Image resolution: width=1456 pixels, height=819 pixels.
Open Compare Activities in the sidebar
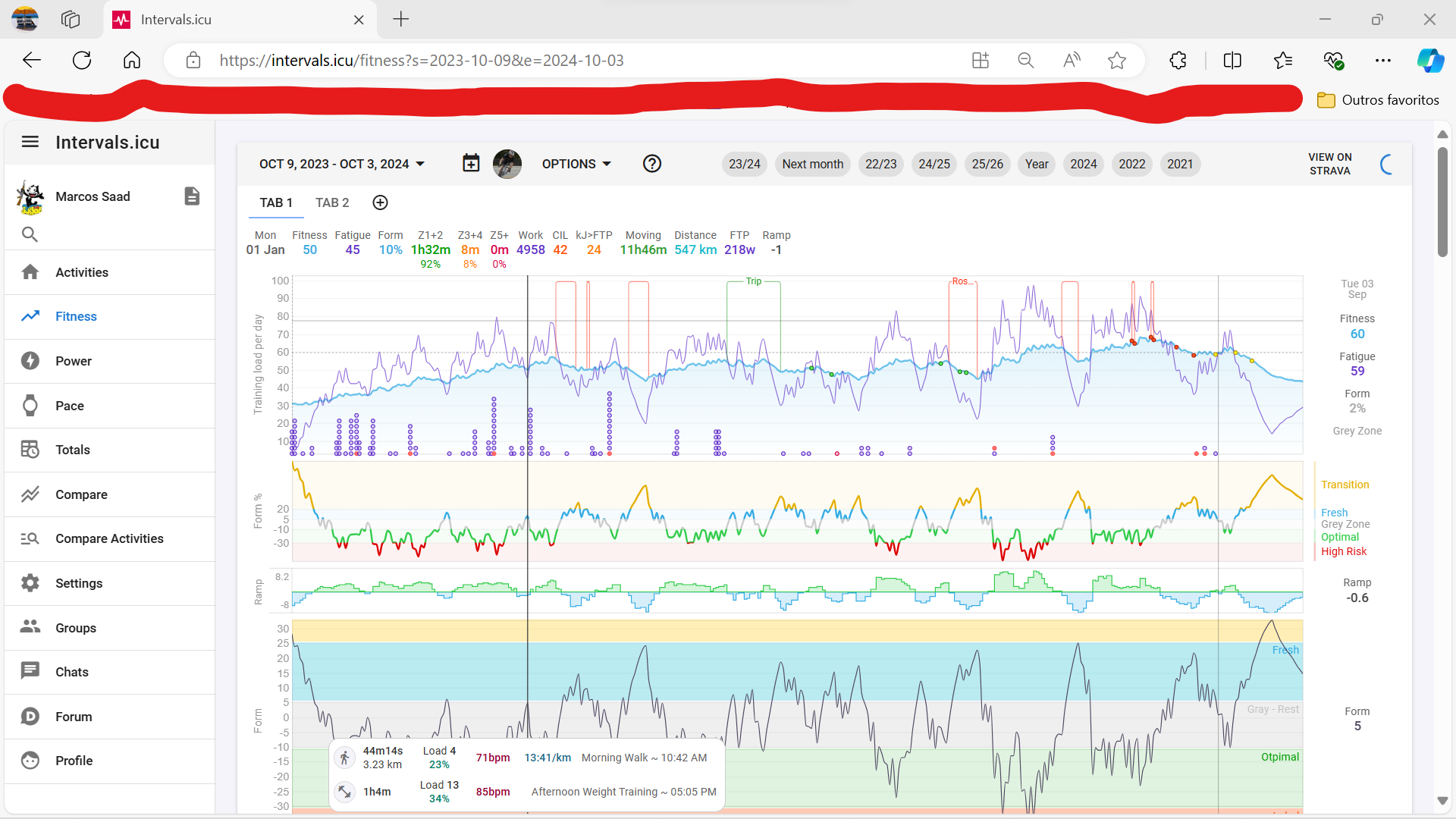coord(109,538)
